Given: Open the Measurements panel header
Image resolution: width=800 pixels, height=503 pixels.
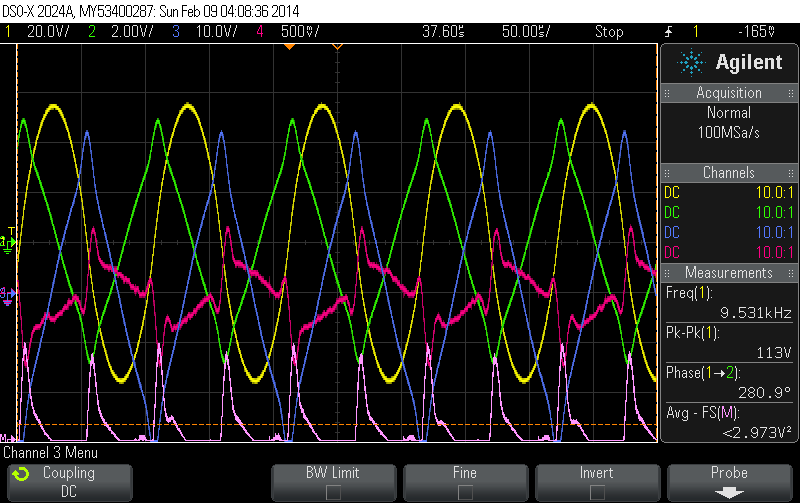Looking at the screenshot, I should (729, 273).
